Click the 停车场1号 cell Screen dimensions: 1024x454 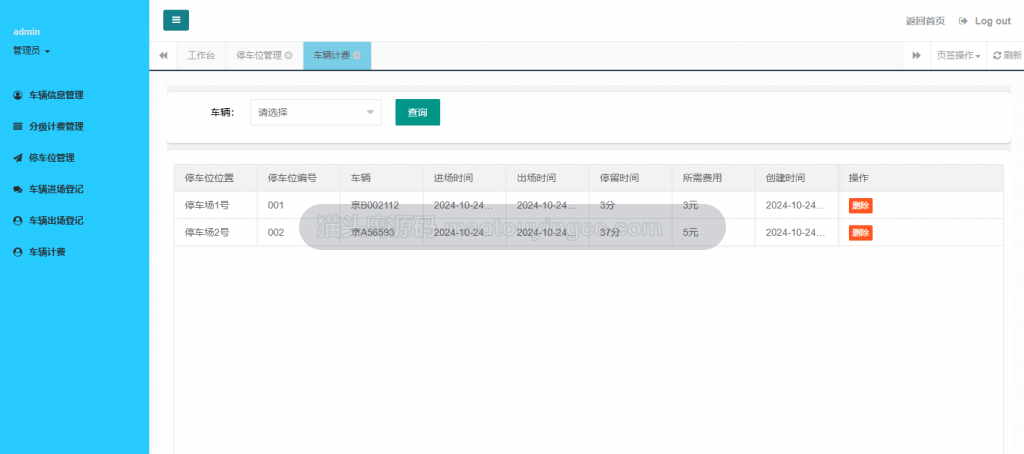point(216,205)
